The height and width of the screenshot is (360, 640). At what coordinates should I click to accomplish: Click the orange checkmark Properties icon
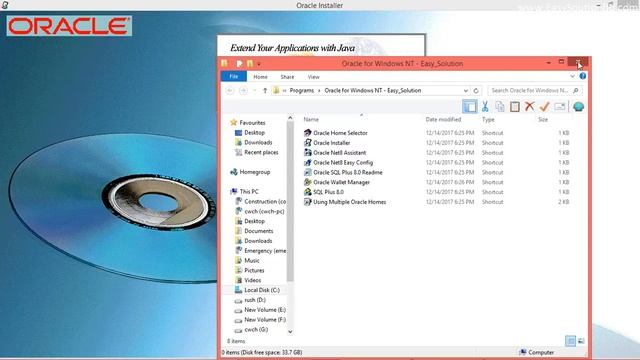(544, 107)
